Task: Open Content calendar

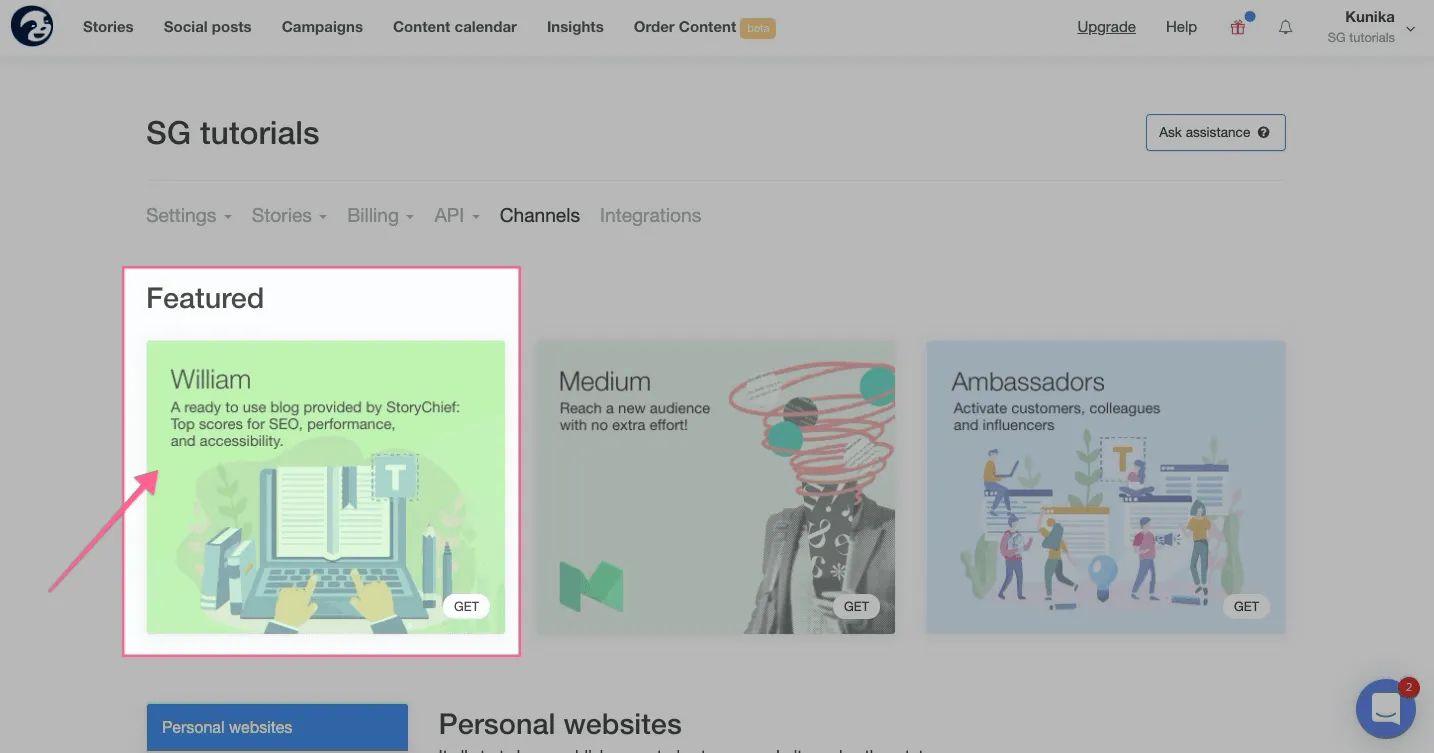Action: click(x=455, y=27)
